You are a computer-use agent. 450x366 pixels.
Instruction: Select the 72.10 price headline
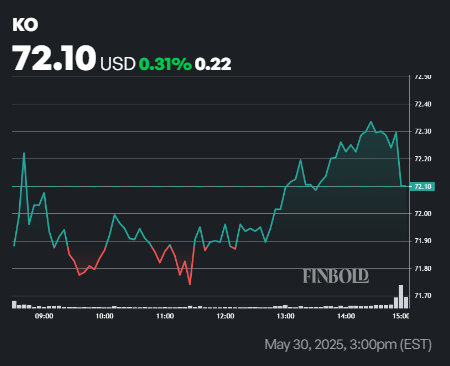tap(54, 58)
